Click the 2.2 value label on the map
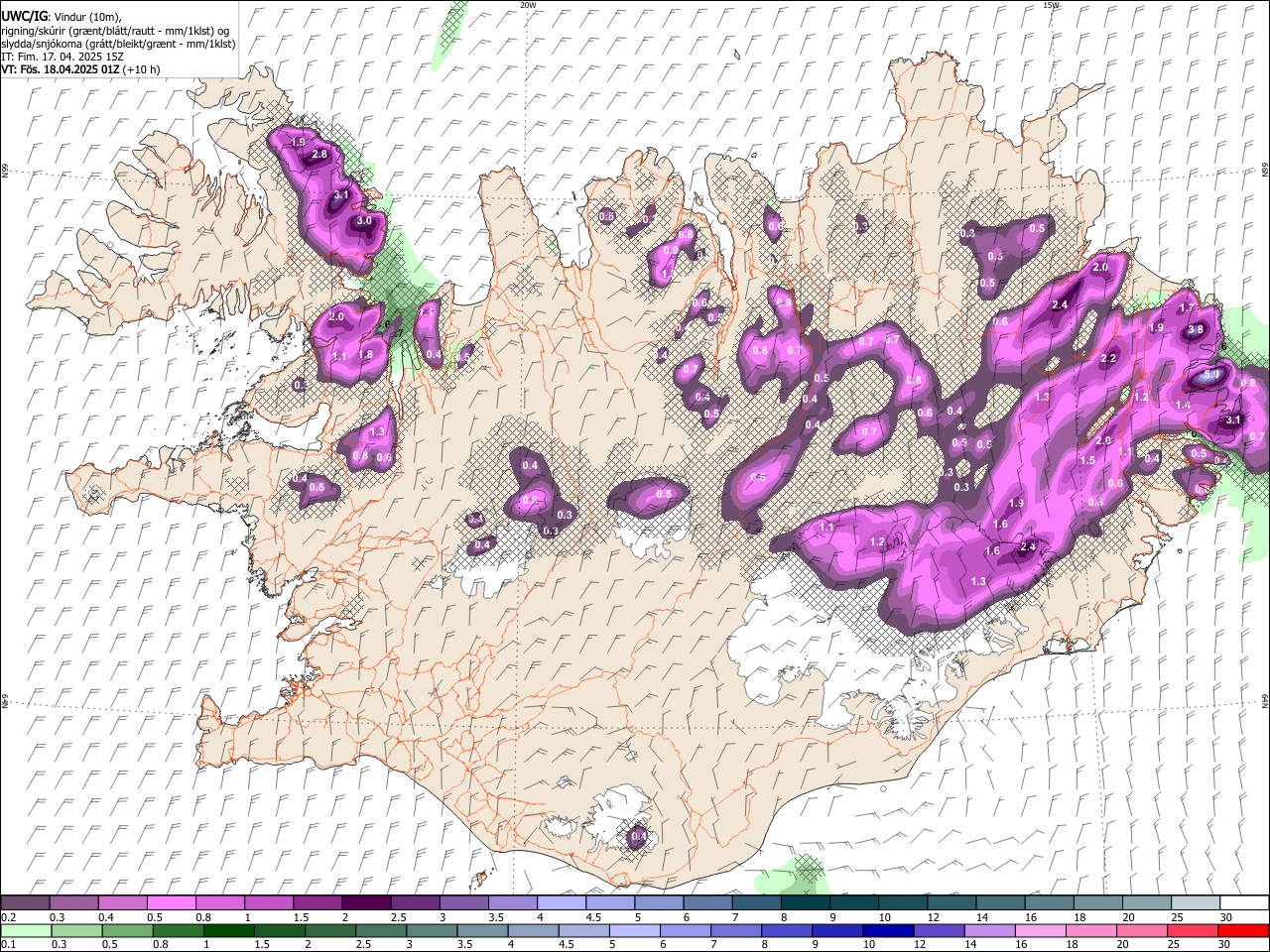Screen dimensions: 1270x952 point(1109,358)
